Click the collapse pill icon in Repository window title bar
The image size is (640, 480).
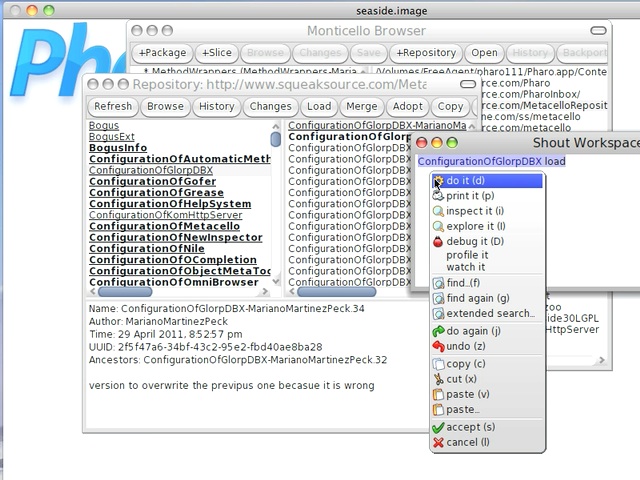[x=468, y=84]
